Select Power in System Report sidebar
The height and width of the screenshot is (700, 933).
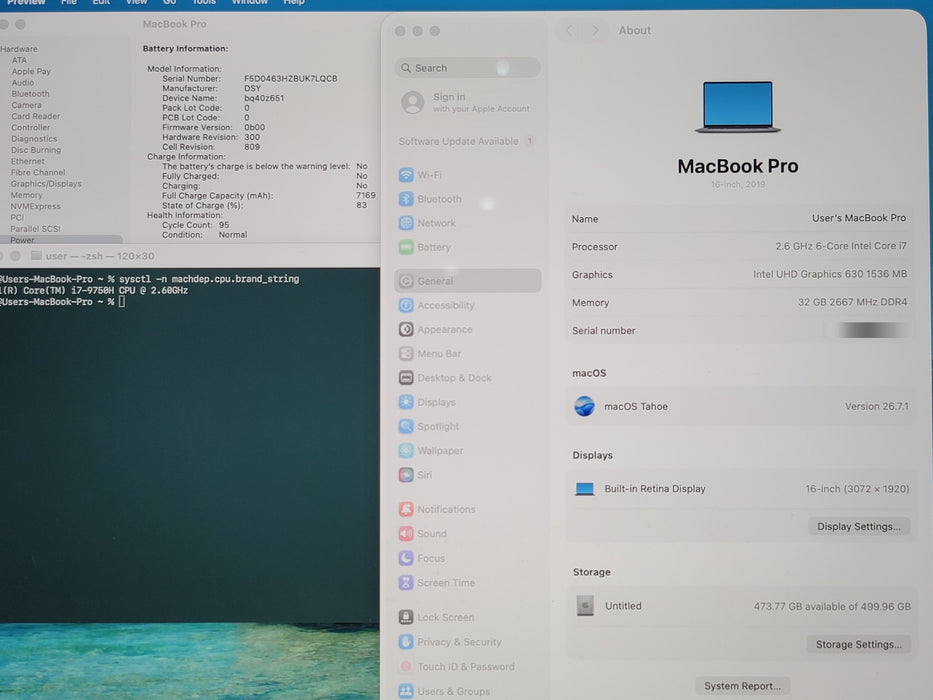[22, 240]
